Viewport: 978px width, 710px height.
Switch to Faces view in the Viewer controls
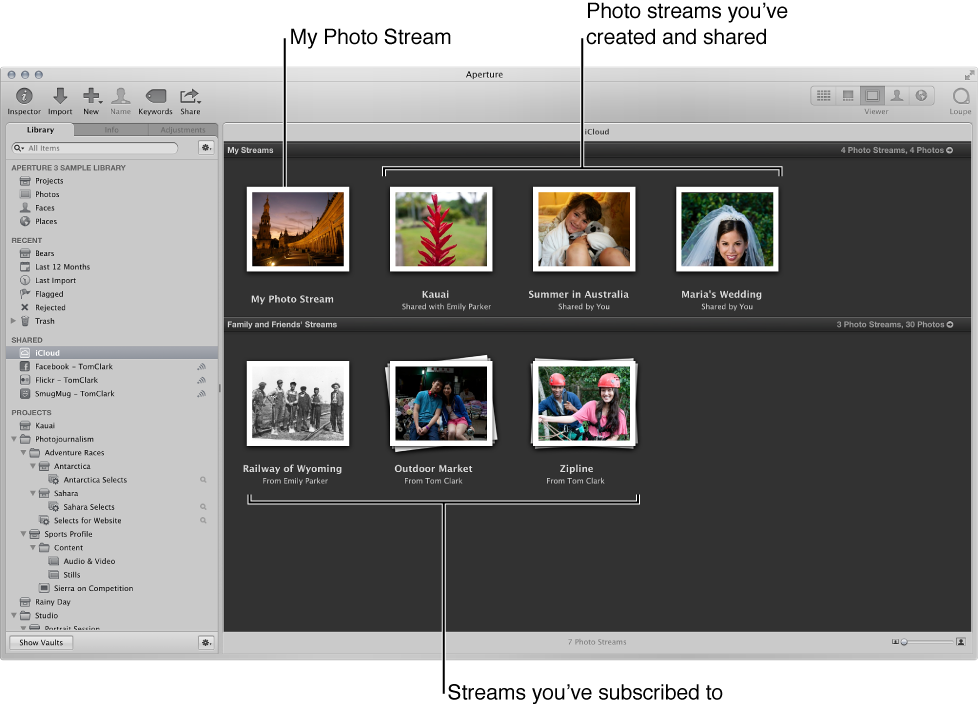click(895, 94)
